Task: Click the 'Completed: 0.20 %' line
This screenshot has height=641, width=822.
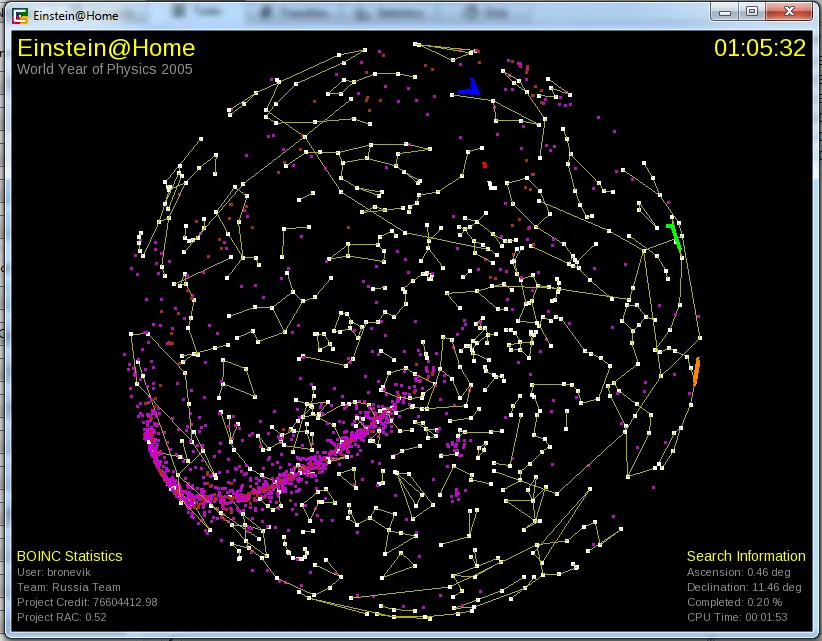Action: [x=734, y=602]
